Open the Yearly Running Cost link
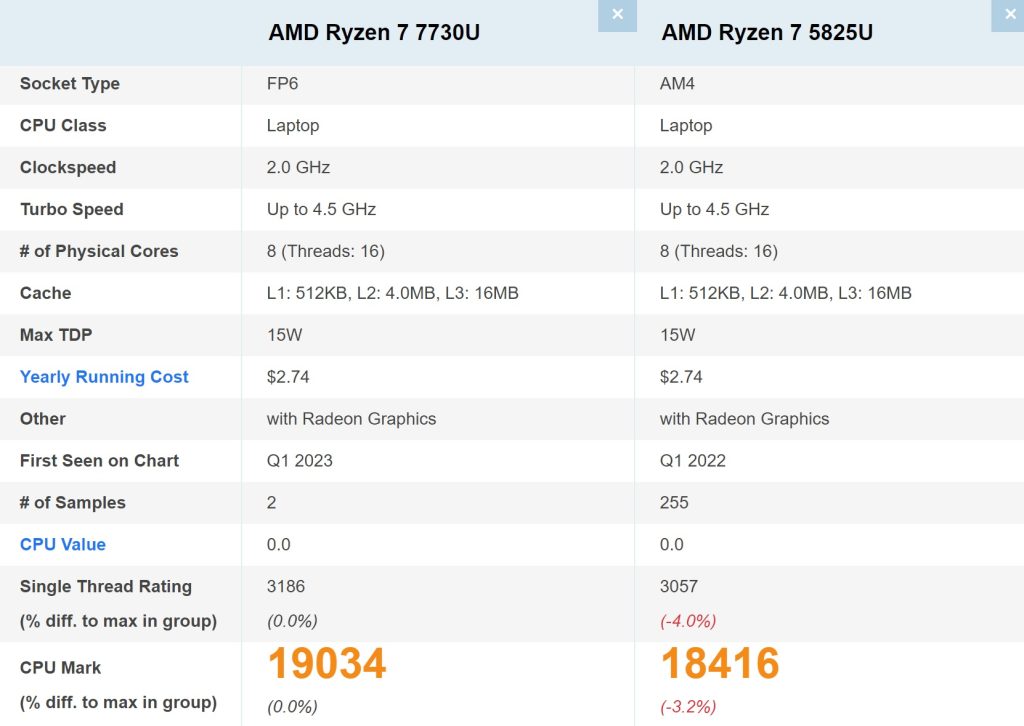Viewport: 1024px width, 726px height. coord(104,377)
